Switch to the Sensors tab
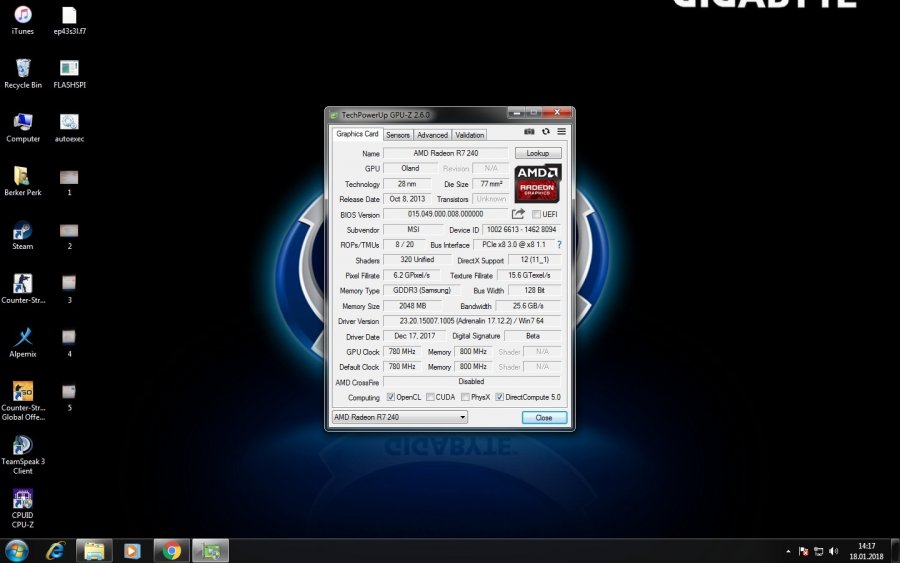Image resolution: width=900 pixels, height=563 pixels. pyautogui.click(x=398, y=135)
